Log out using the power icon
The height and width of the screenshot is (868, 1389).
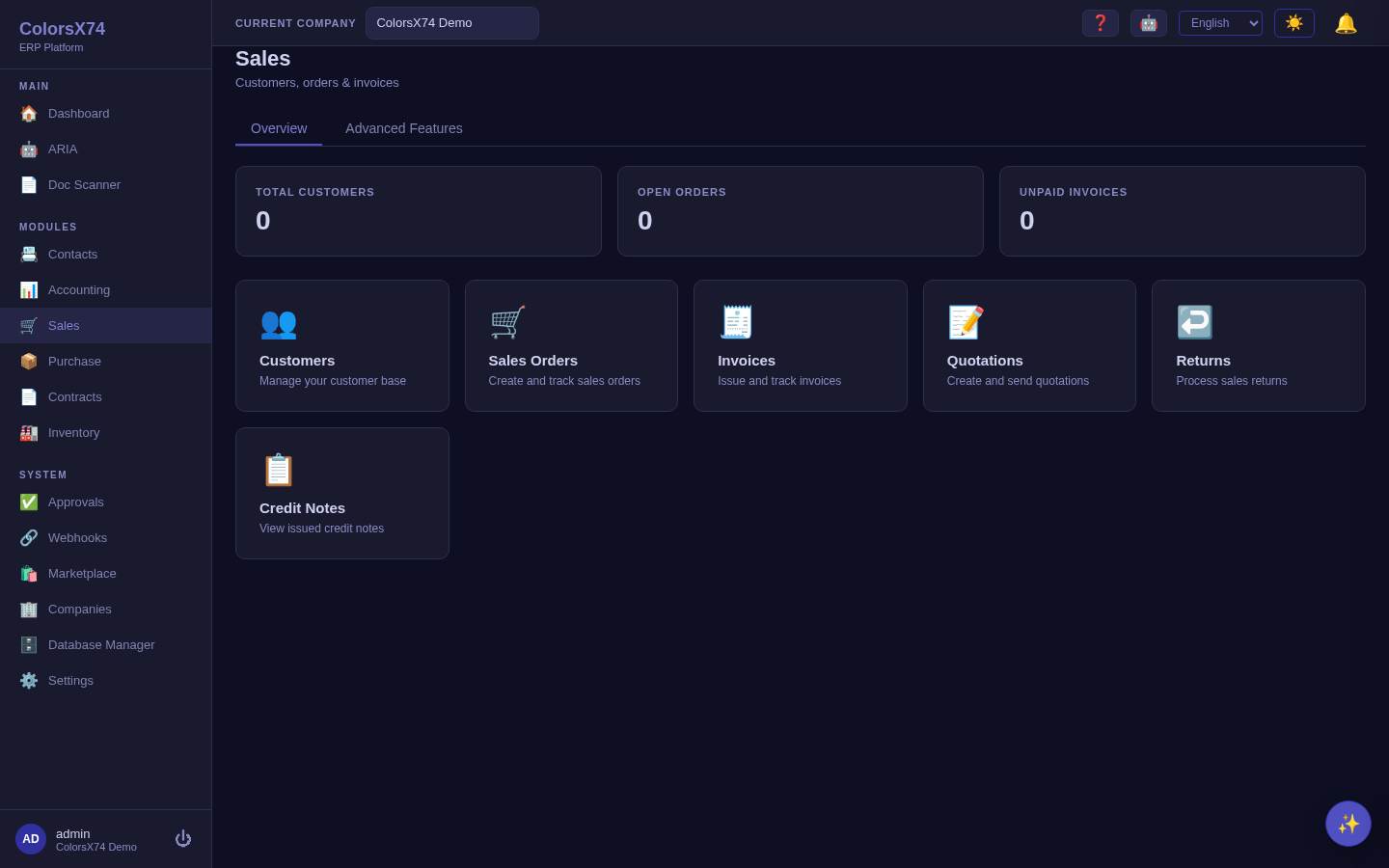tap(183, 839)
